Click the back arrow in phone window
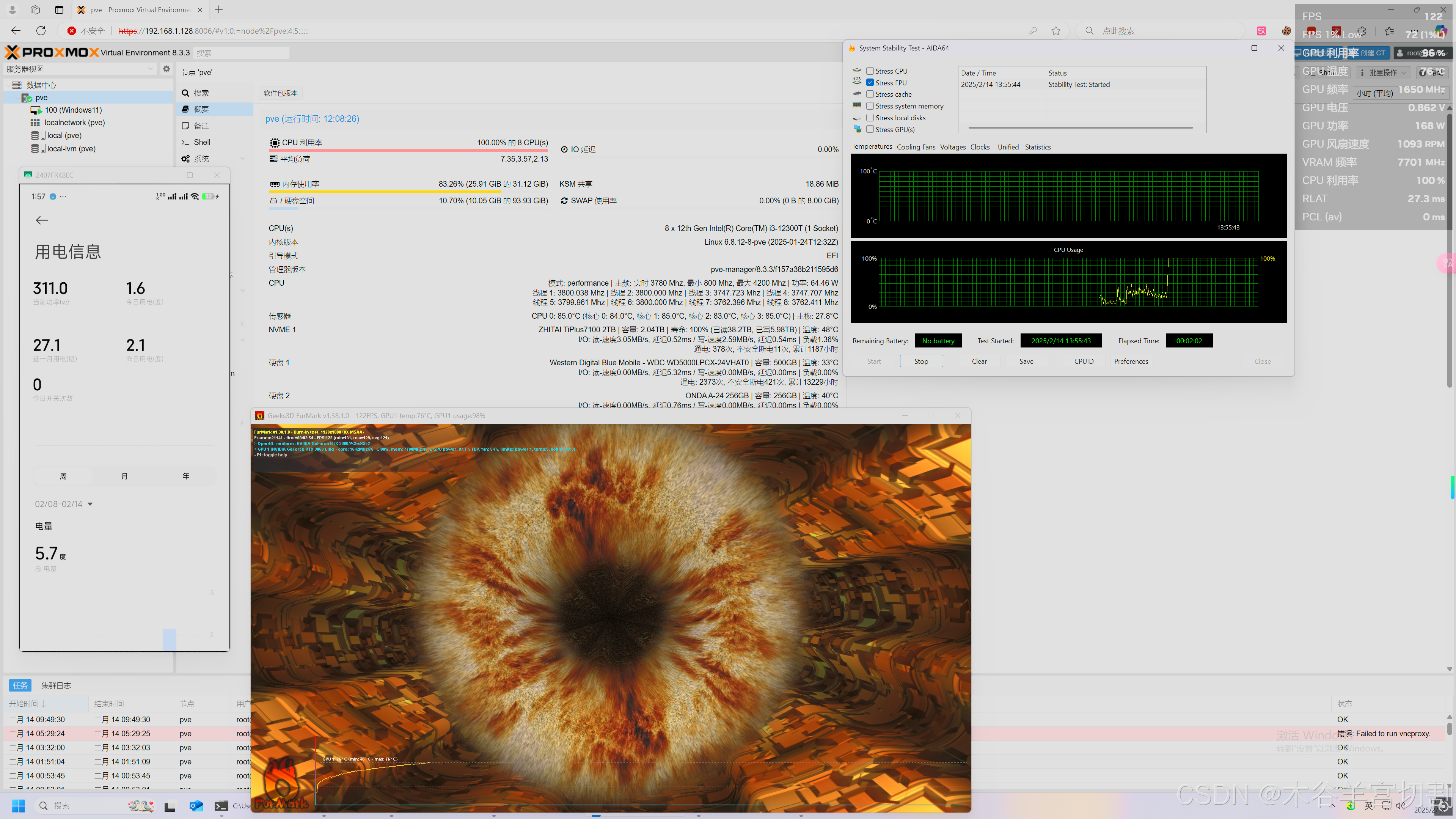The height and width of the screenshot is (819, 1456). 42,220
